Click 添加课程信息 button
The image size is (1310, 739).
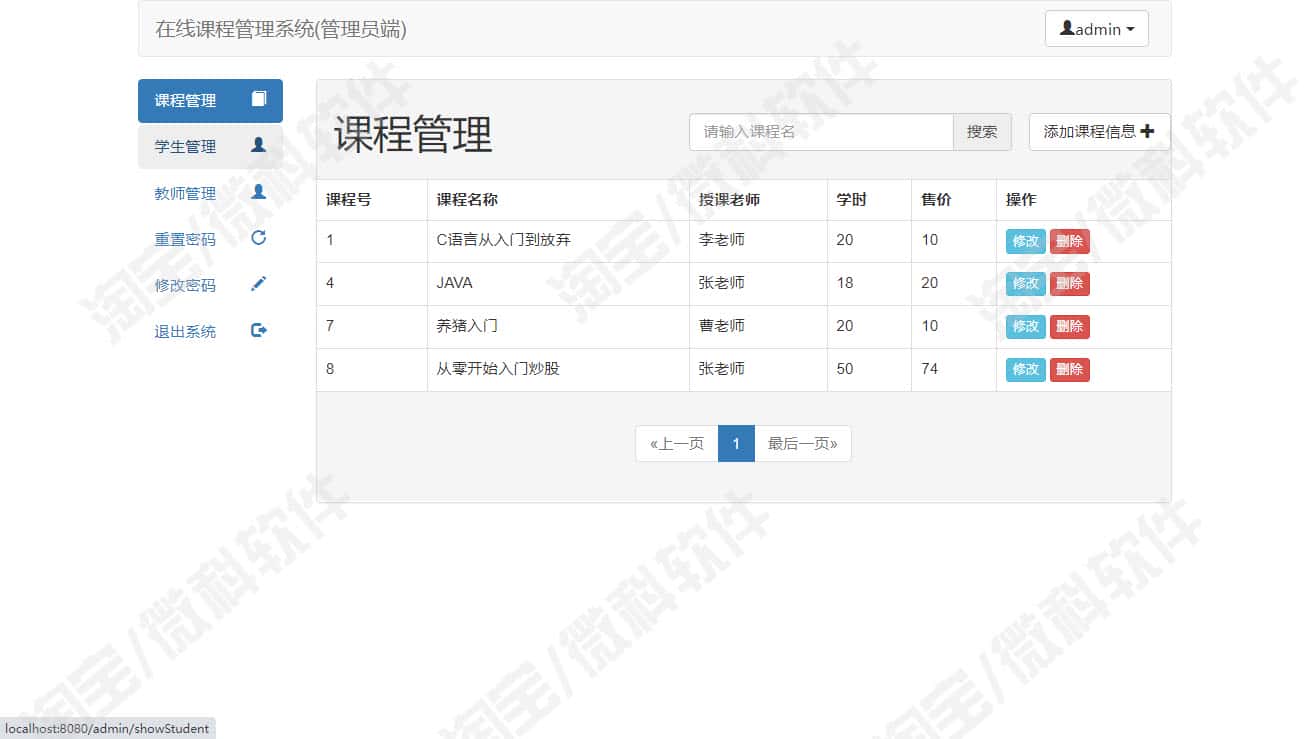pyautogui.click(x=1099, y=132)
